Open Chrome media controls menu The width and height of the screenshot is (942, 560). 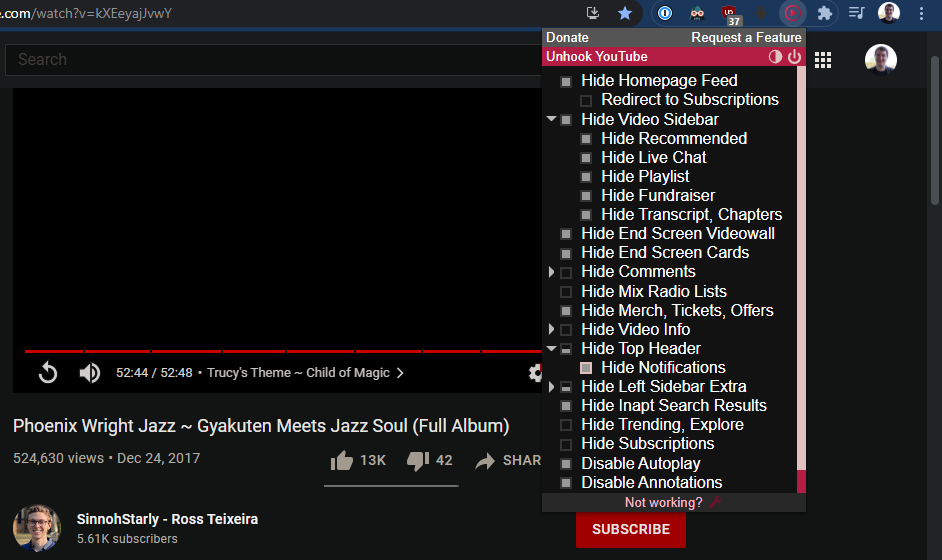856,13
